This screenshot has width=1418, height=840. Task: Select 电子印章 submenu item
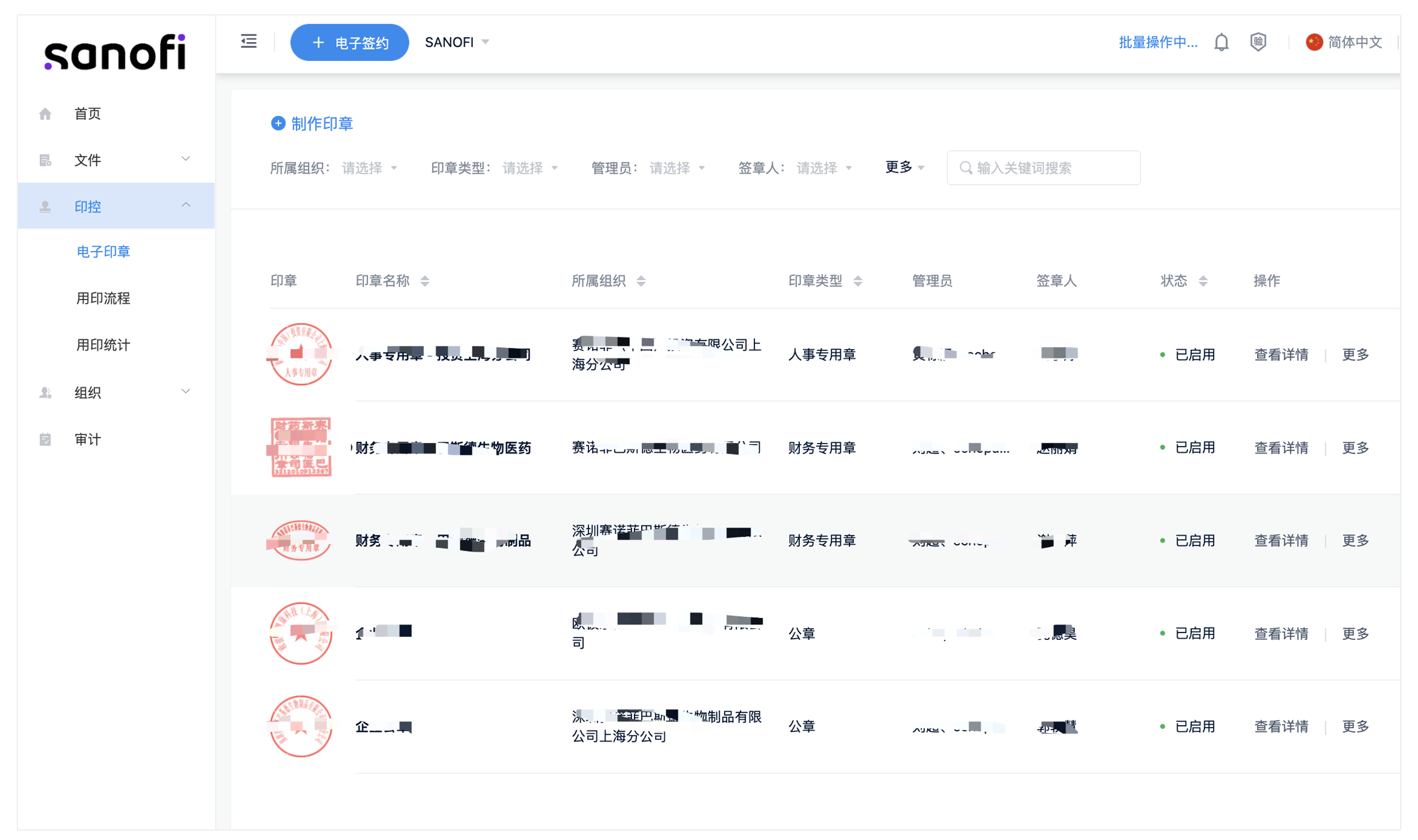[x=103, y=252]
